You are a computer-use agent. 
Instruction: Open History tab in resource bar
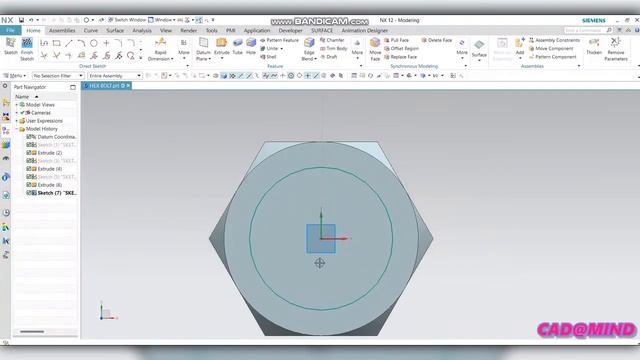(x=6, y=213)
